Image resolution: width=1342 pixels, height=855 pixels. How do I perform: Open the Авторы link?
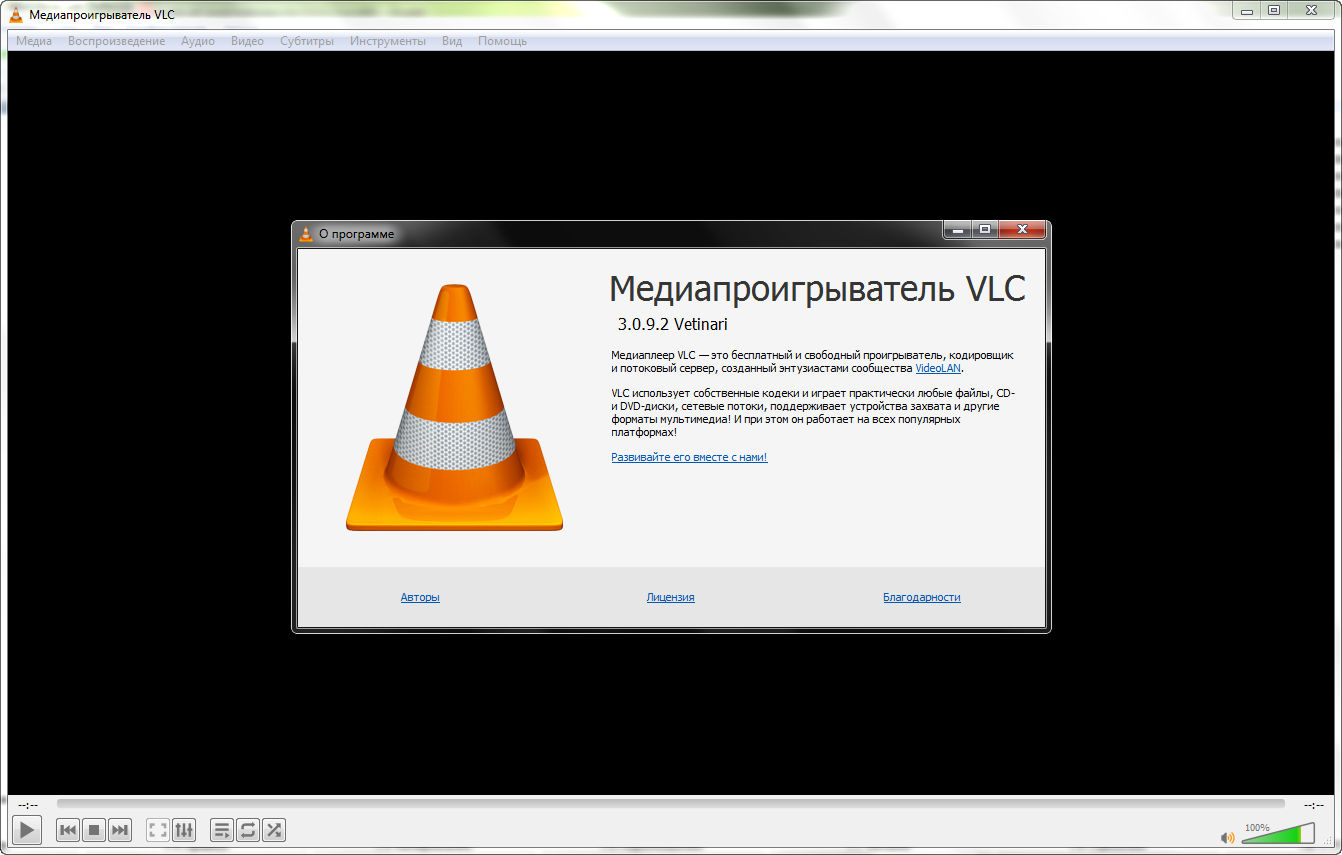point(420,597)
